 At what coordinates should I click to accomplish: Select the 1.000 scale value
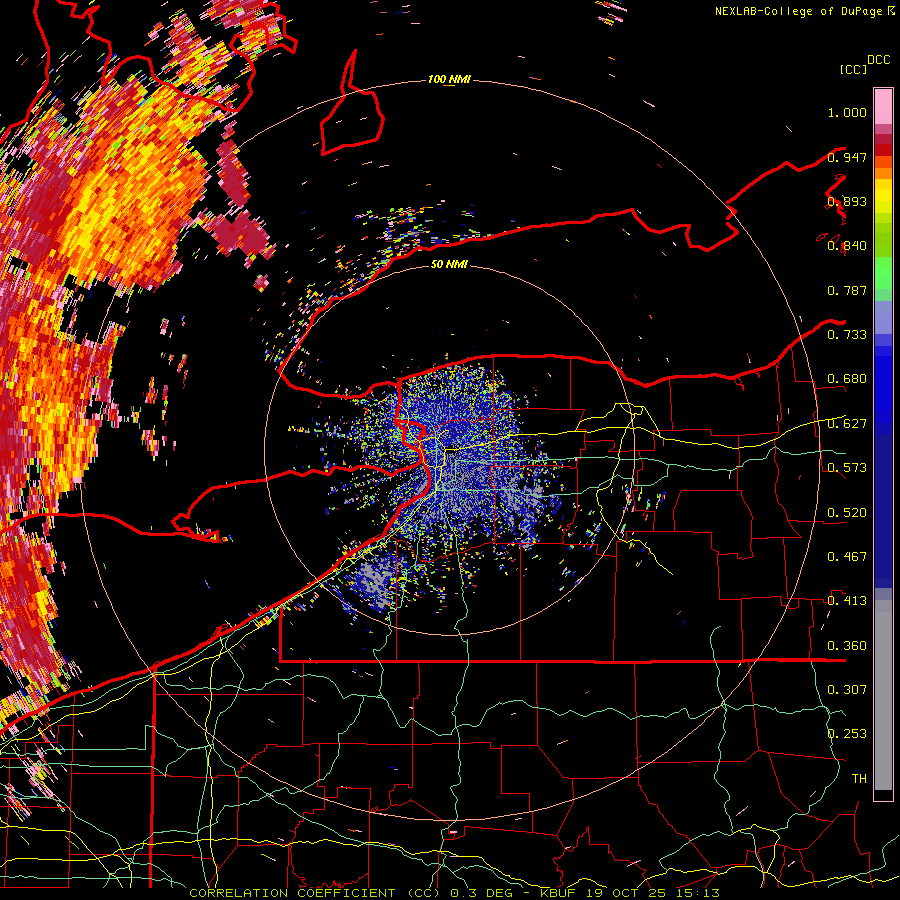(847, 112)
